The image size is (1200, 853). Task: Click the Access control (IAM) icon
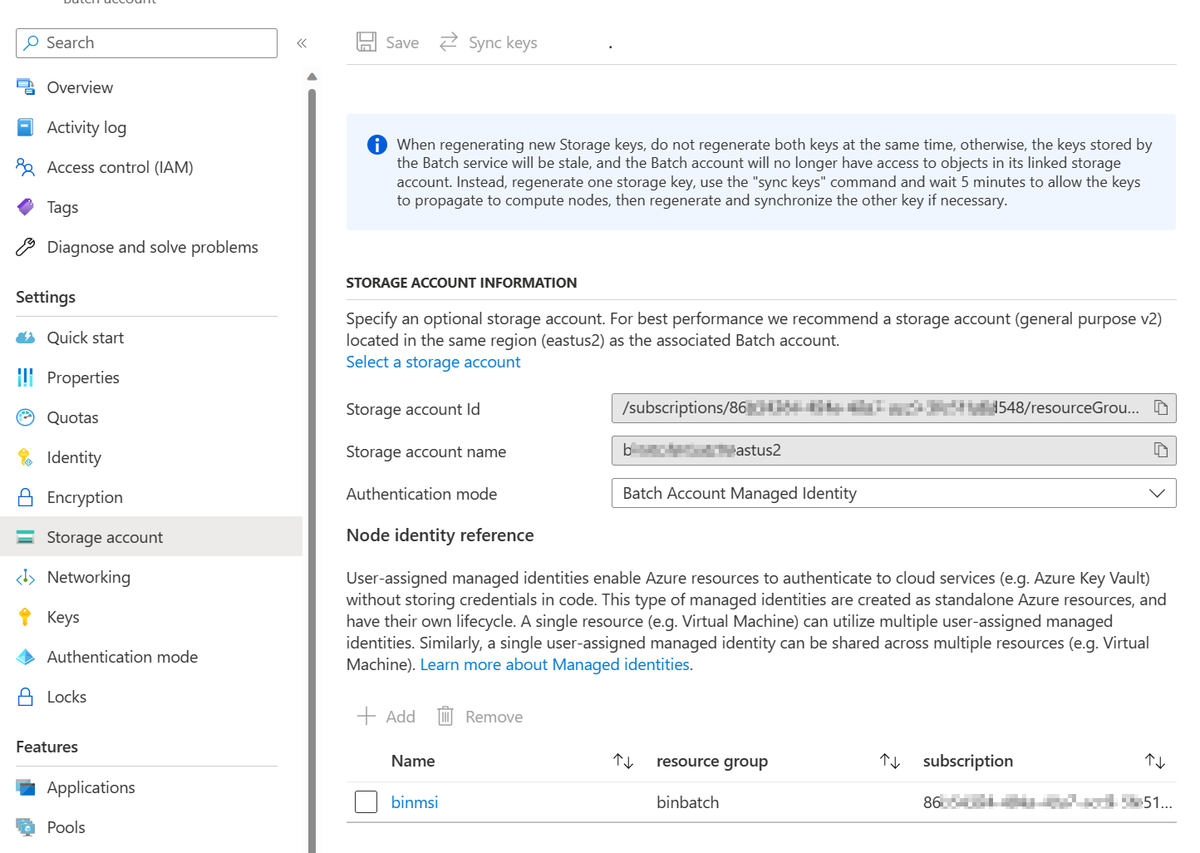(26, 167)
